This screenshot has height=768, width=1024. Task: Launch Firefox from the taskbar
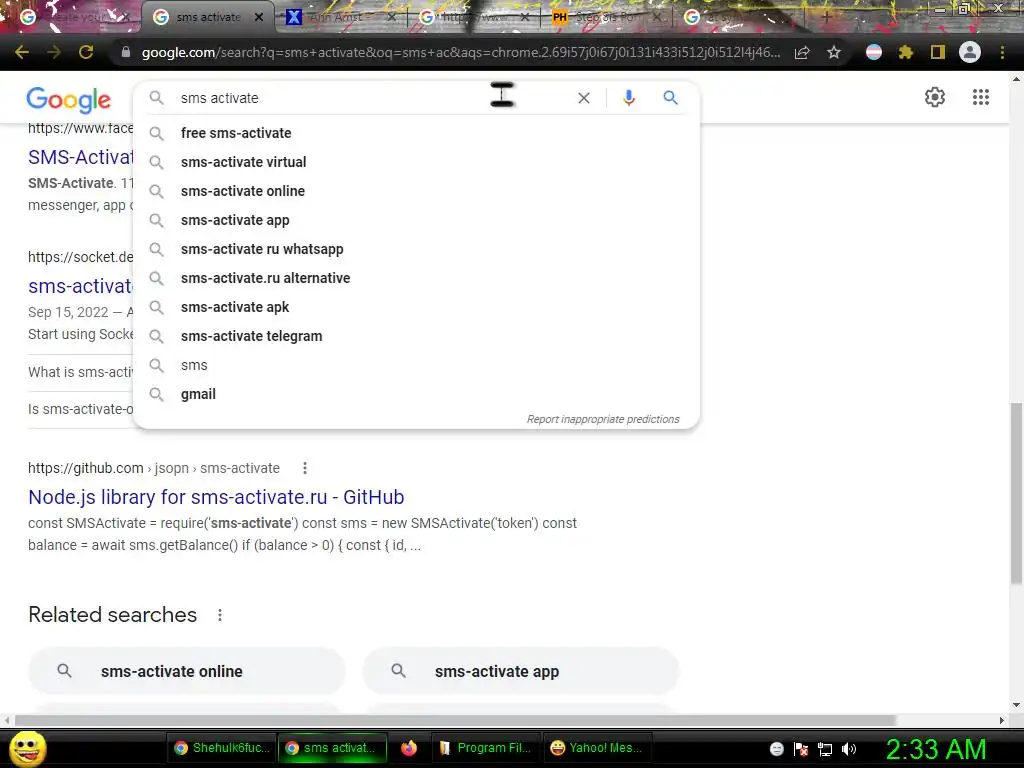[409, 748]
